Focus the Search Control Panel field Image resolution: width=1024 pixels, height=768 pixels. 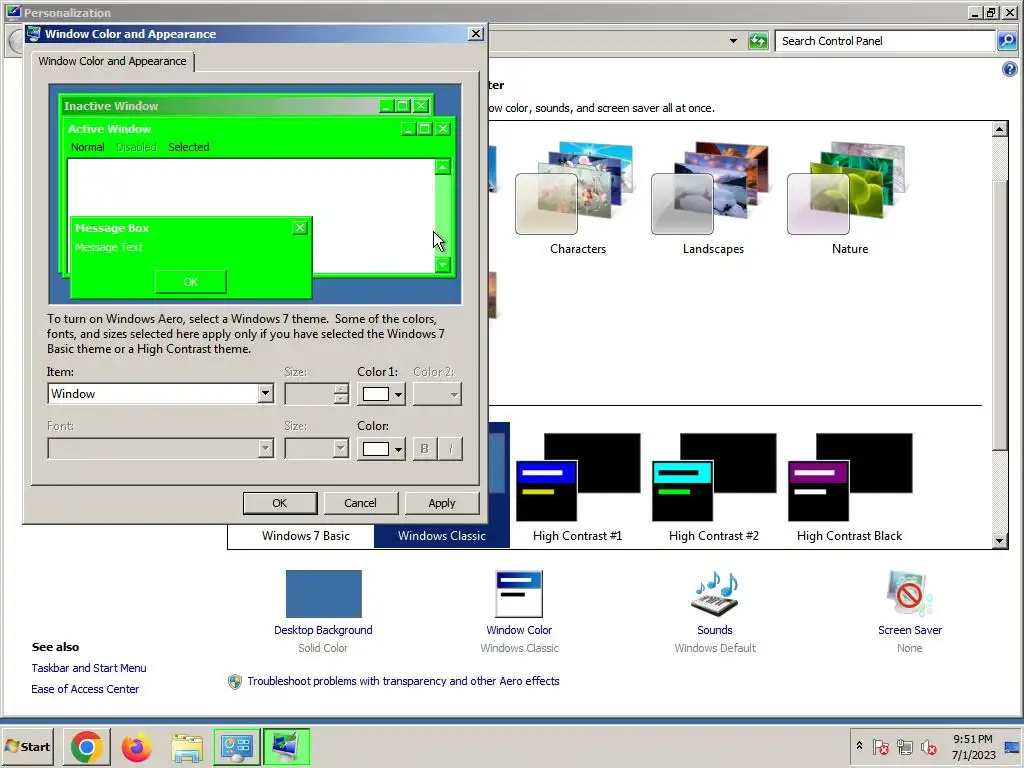tap(885, 41)
